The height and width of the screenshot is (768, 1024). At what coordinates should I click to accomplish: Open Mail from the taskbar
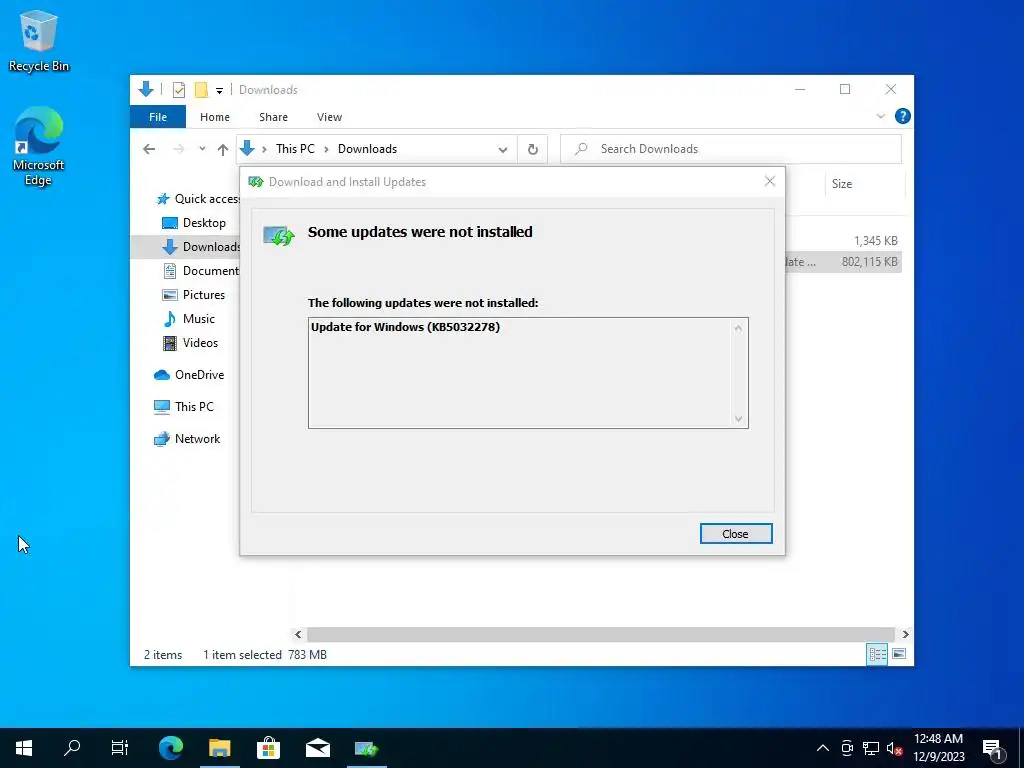(x=318, y=748)
